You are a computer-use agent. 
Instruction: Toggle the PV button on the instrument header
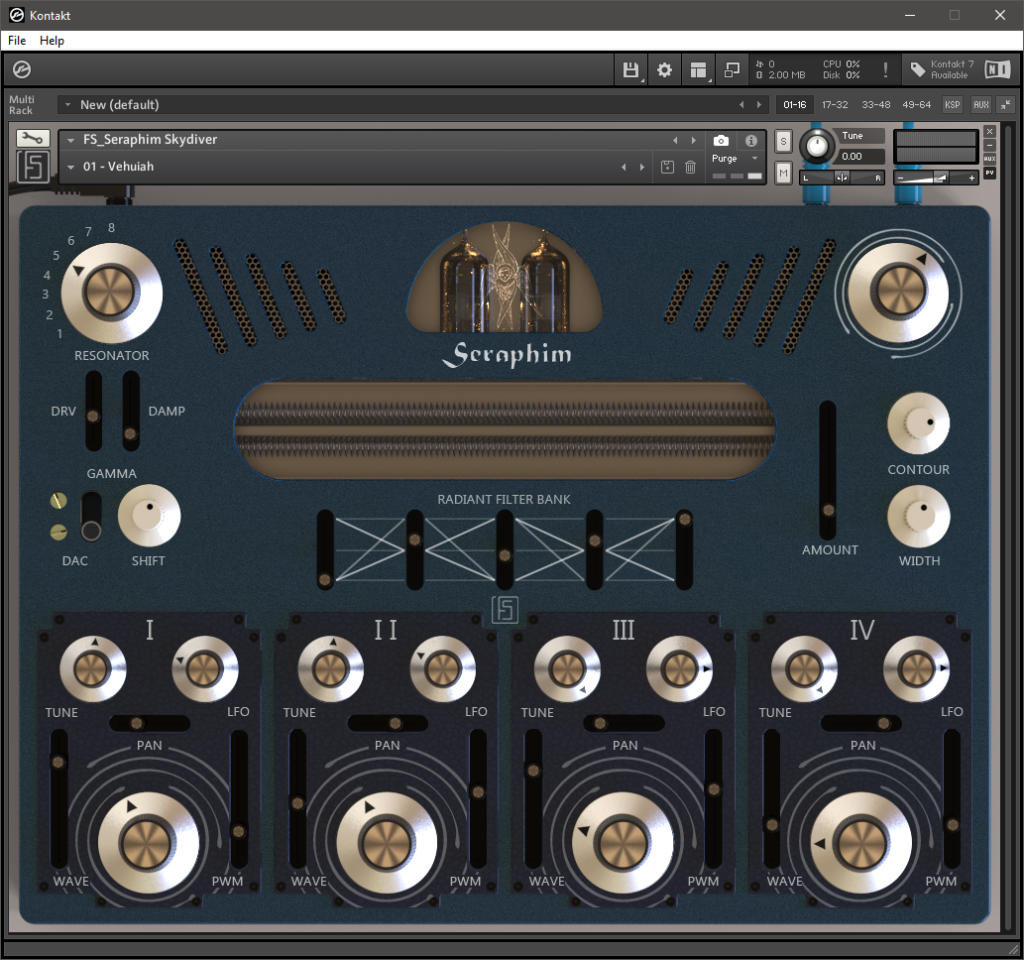tap(990, 172)
